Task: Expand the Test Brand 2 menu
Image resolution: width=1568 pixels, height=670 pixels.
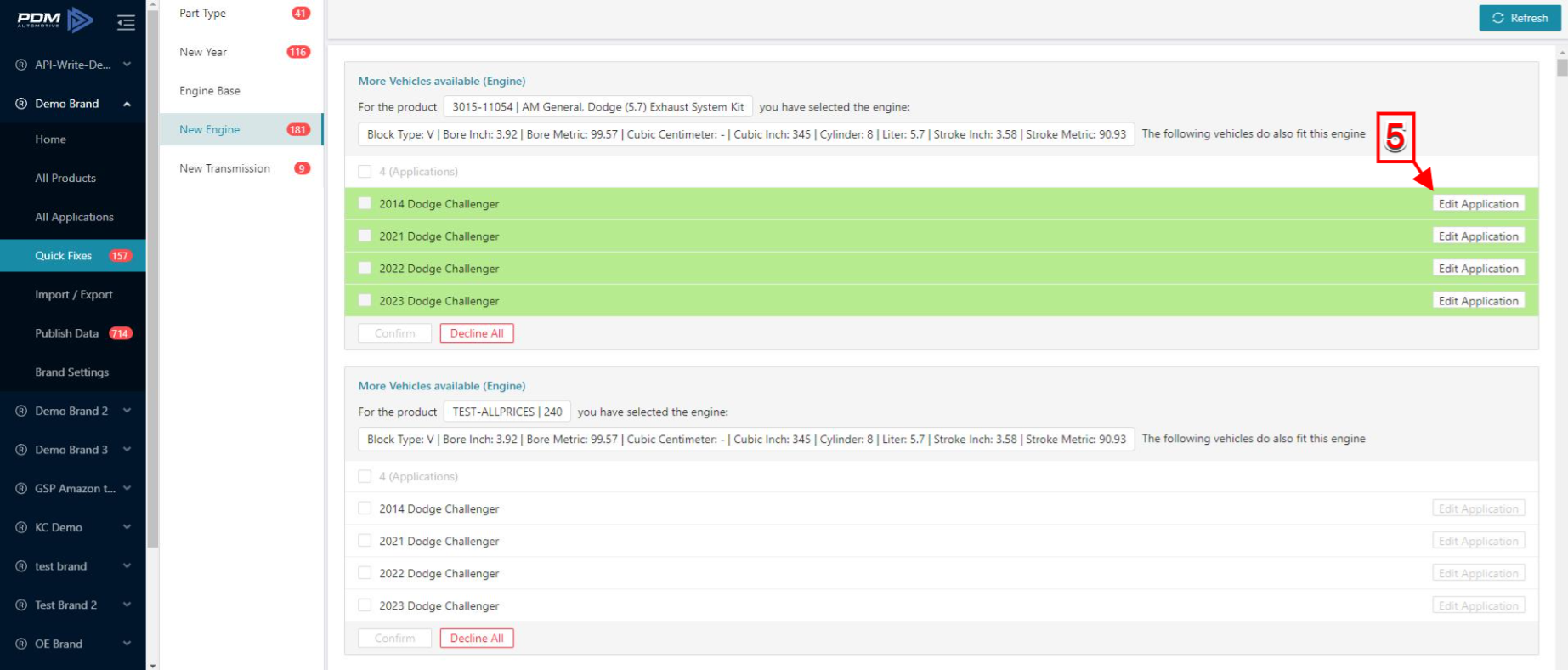Action: pyautogui.click(x=127, y=605)
